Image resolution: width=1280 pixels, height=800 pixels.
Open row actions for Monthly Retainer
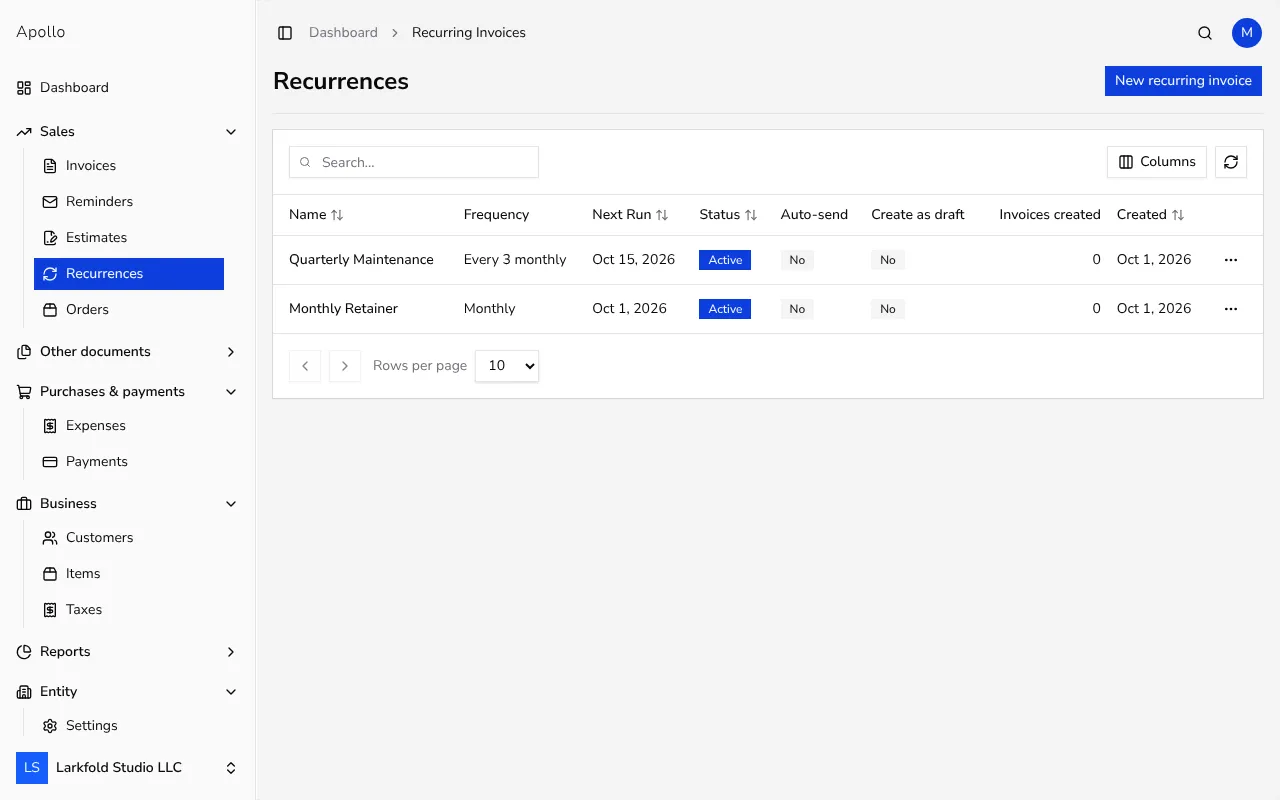pyautogui.click(x=1231, y=309)
